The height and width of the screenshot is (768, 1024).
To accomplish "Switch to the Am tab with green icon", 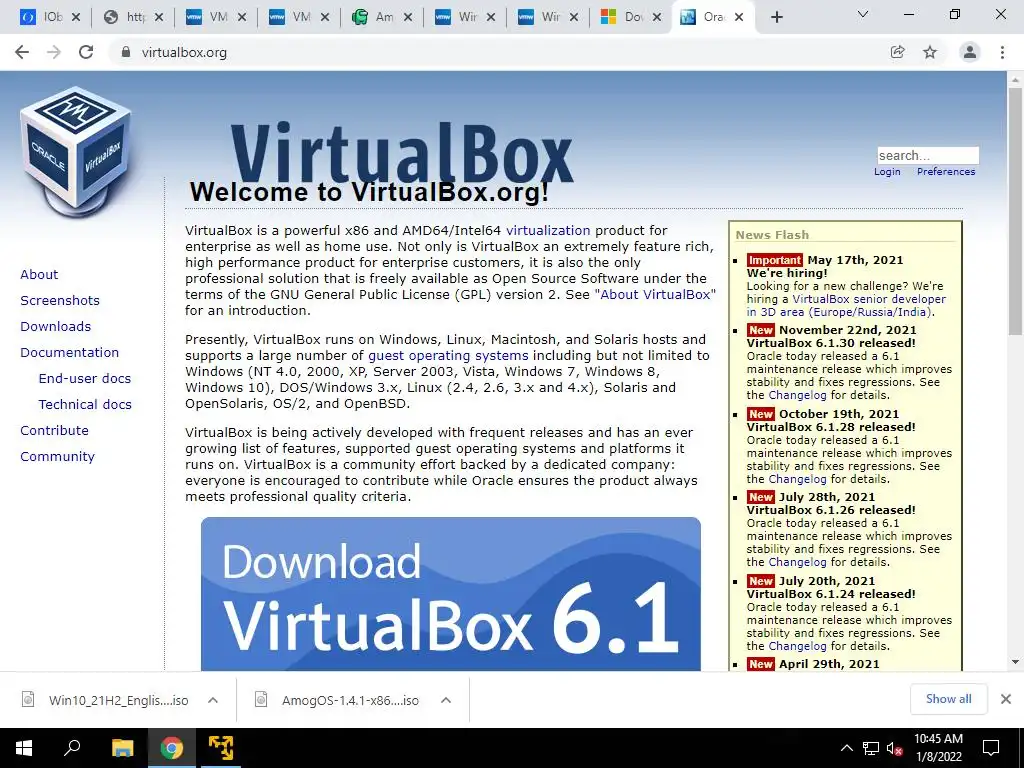I will 381,17.
